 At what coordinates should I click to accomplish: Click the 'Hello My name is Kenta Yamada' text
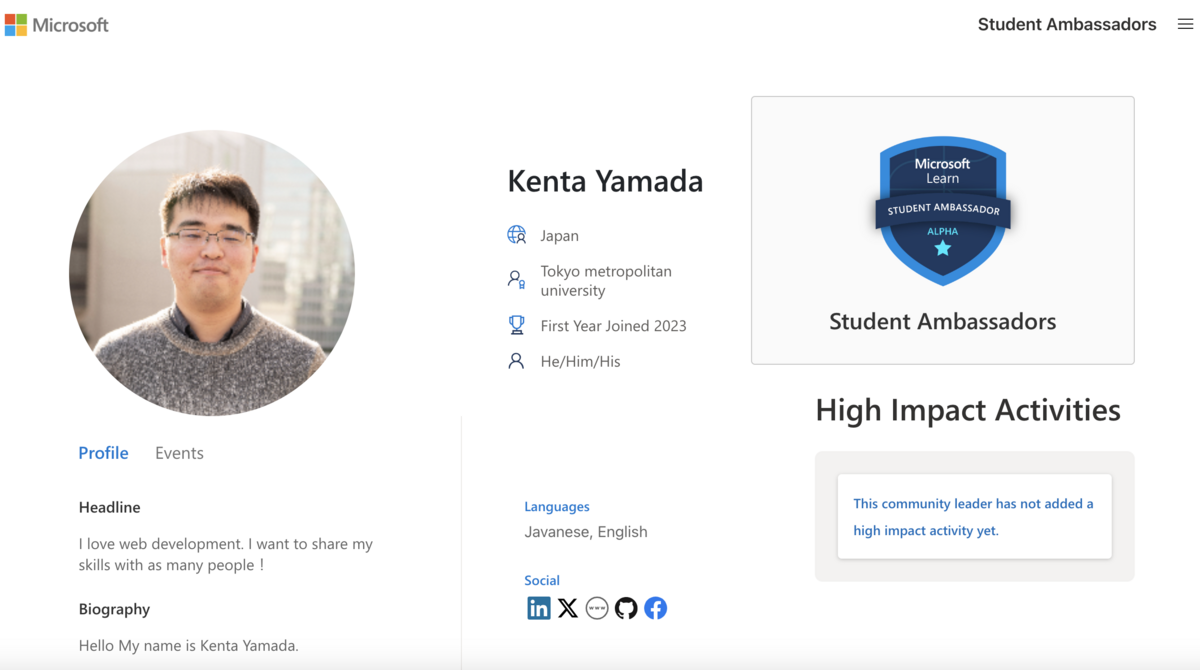pos(189,645)
